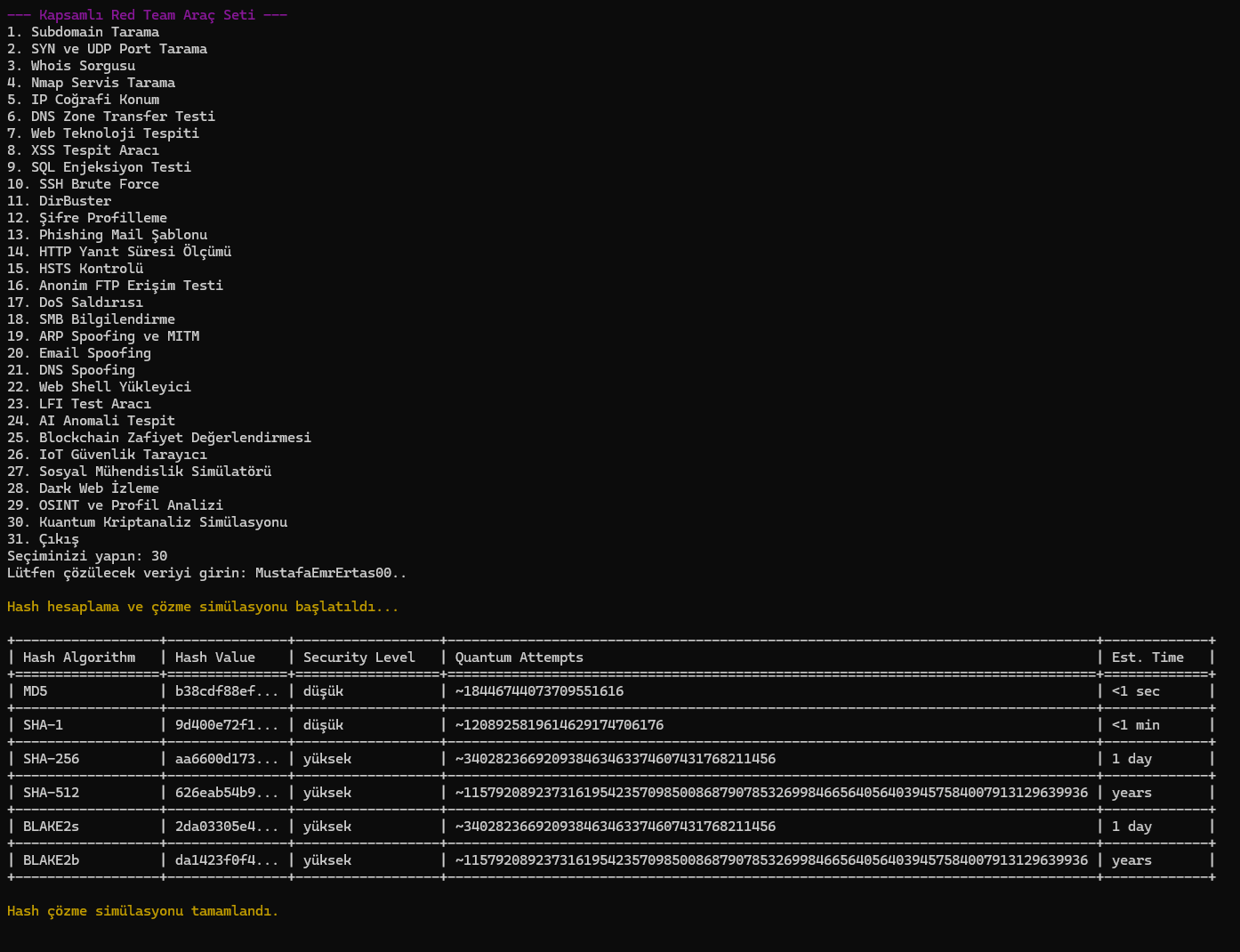Select the '31. Çıkış' exit line
The image size is (1240, 952).
pos(43,539)
